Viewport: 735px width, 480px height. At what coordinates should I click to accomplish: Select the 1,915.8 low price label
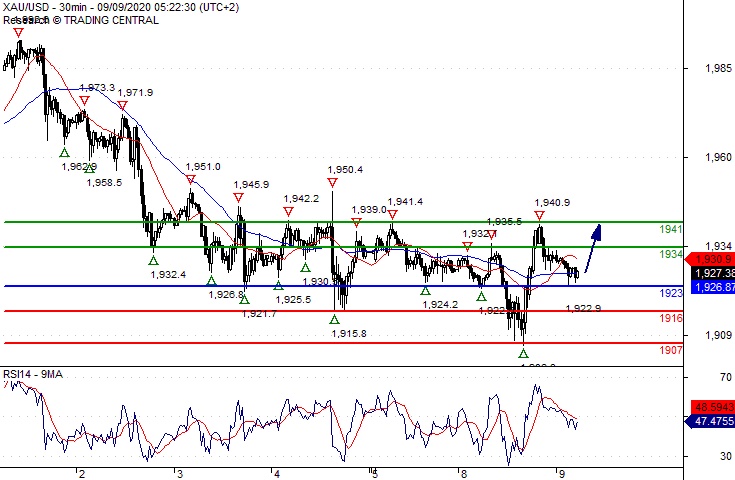[349, 334]
